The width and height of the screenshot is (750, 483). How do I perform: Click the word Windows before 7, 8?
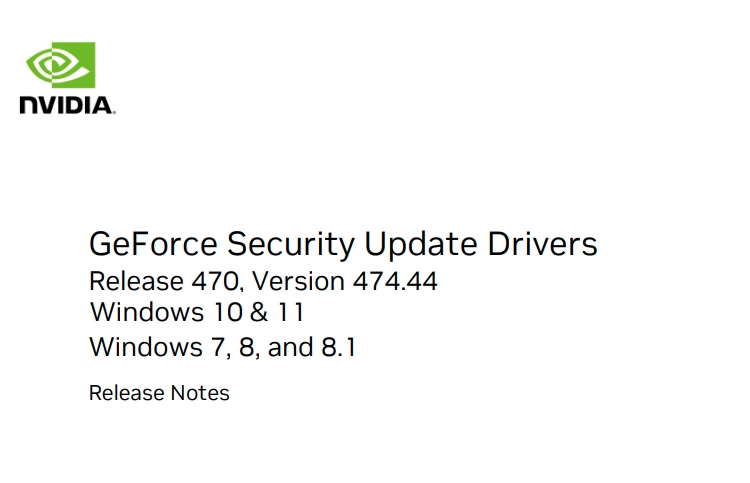[x=146, y=347]
